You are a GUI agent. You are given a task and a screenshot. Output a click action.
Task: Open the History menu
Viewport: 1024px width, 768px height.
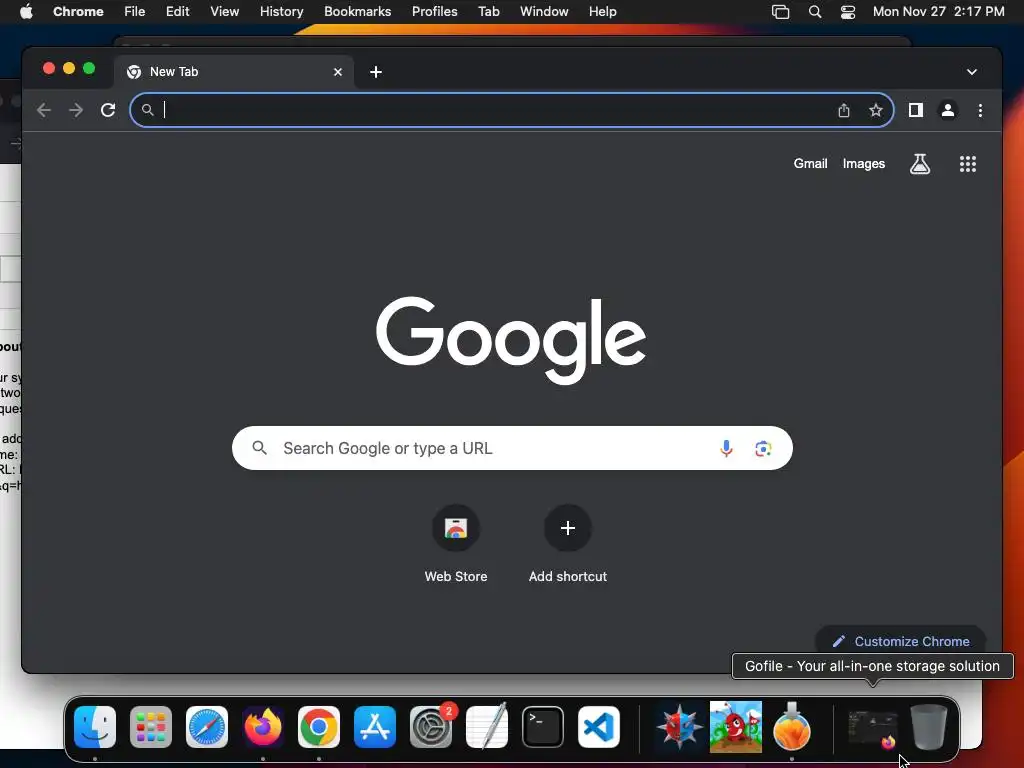(x=281, y=12)
